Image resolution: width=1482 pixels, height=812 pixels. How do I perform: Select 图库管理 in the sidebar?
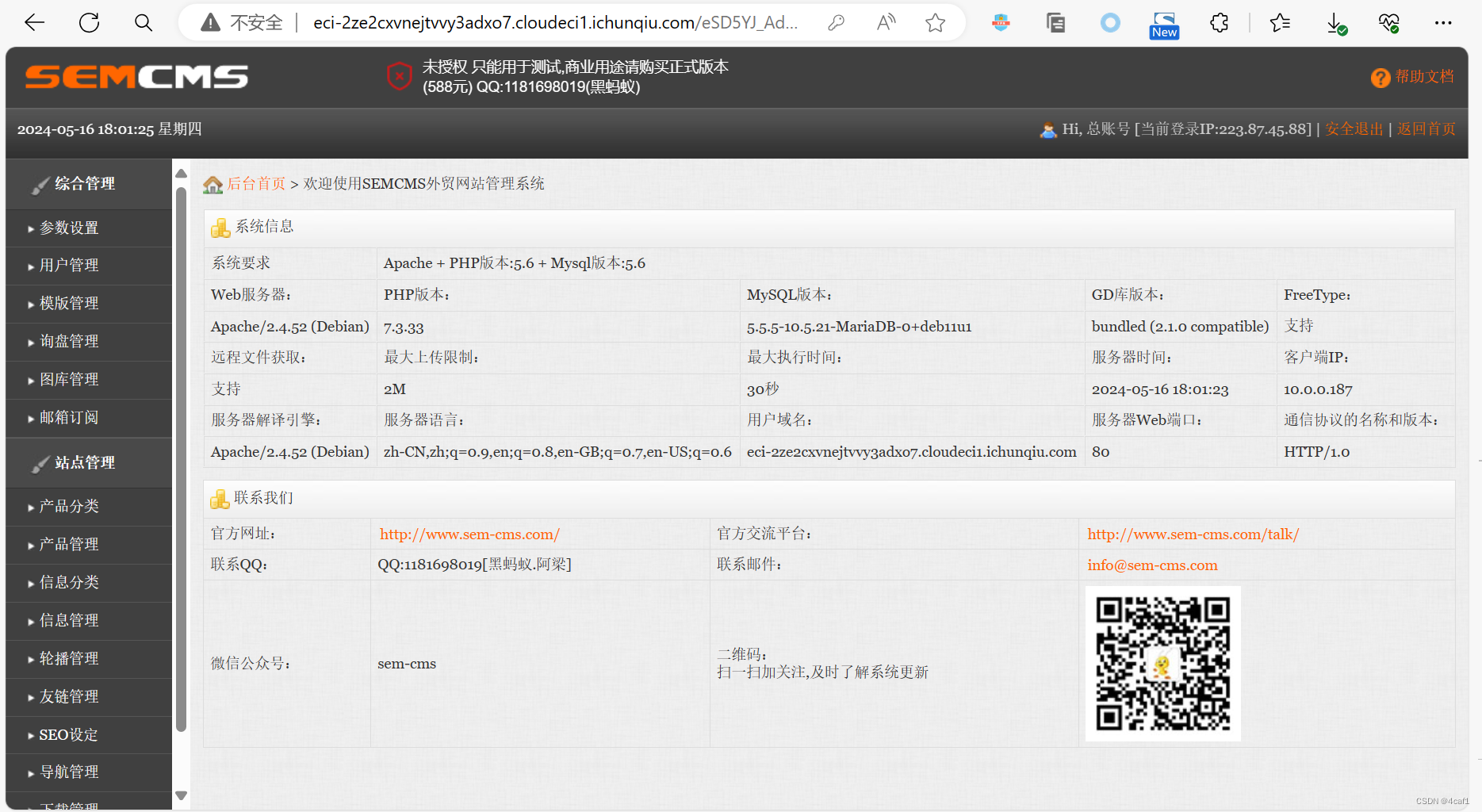point(69,380)
